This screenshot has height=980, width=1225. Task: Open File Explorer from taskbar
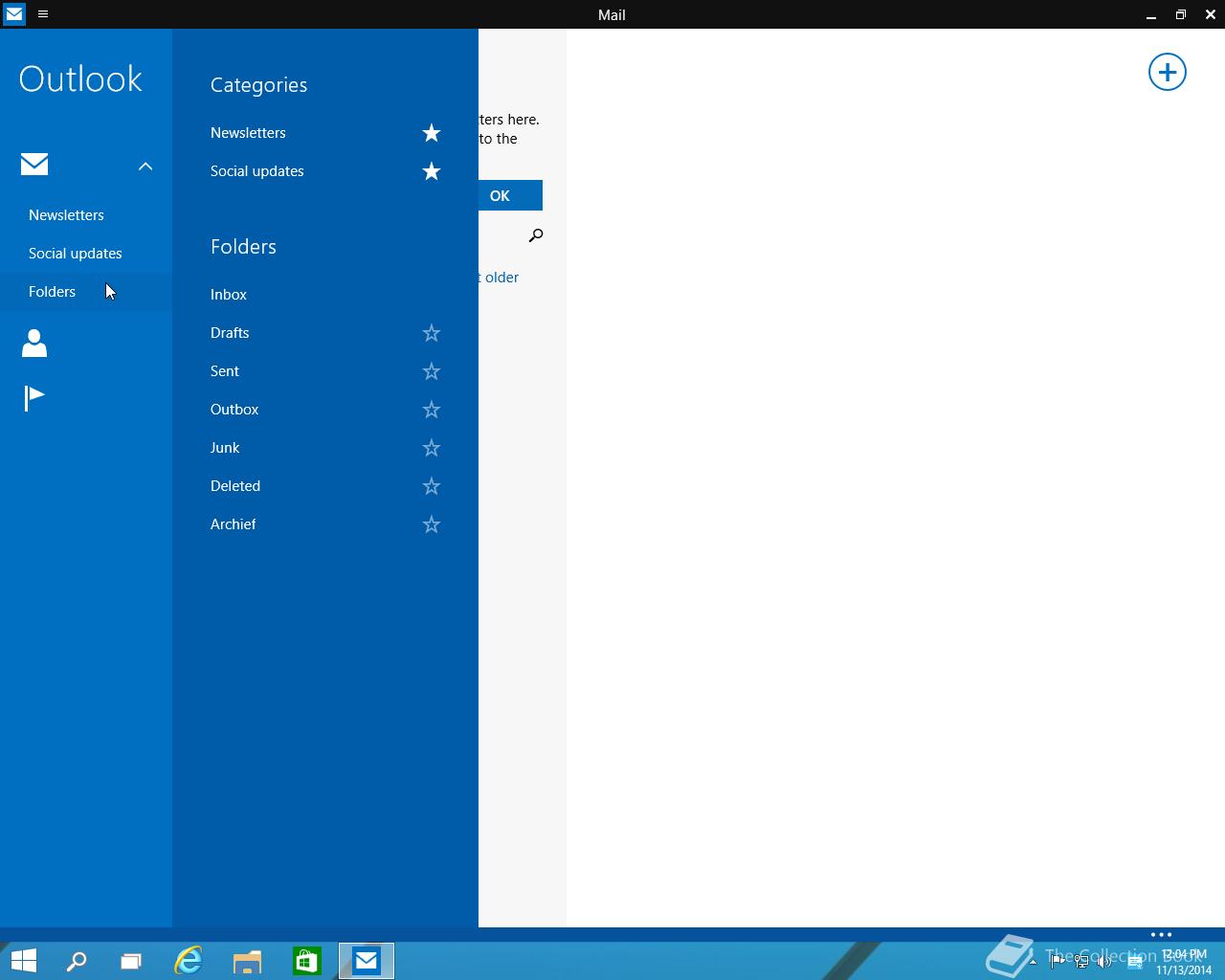point(247,961)
